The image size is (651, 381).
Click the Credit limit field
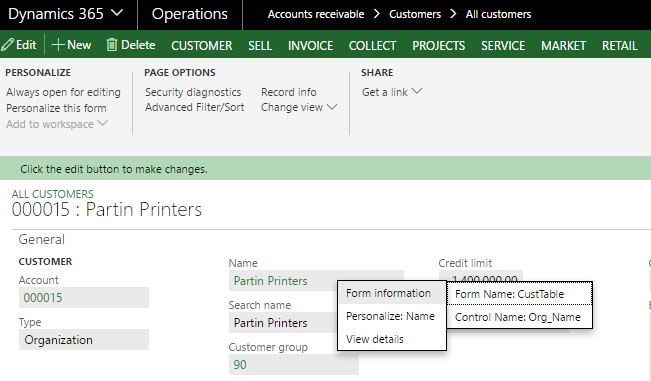[x=481, y=276]
